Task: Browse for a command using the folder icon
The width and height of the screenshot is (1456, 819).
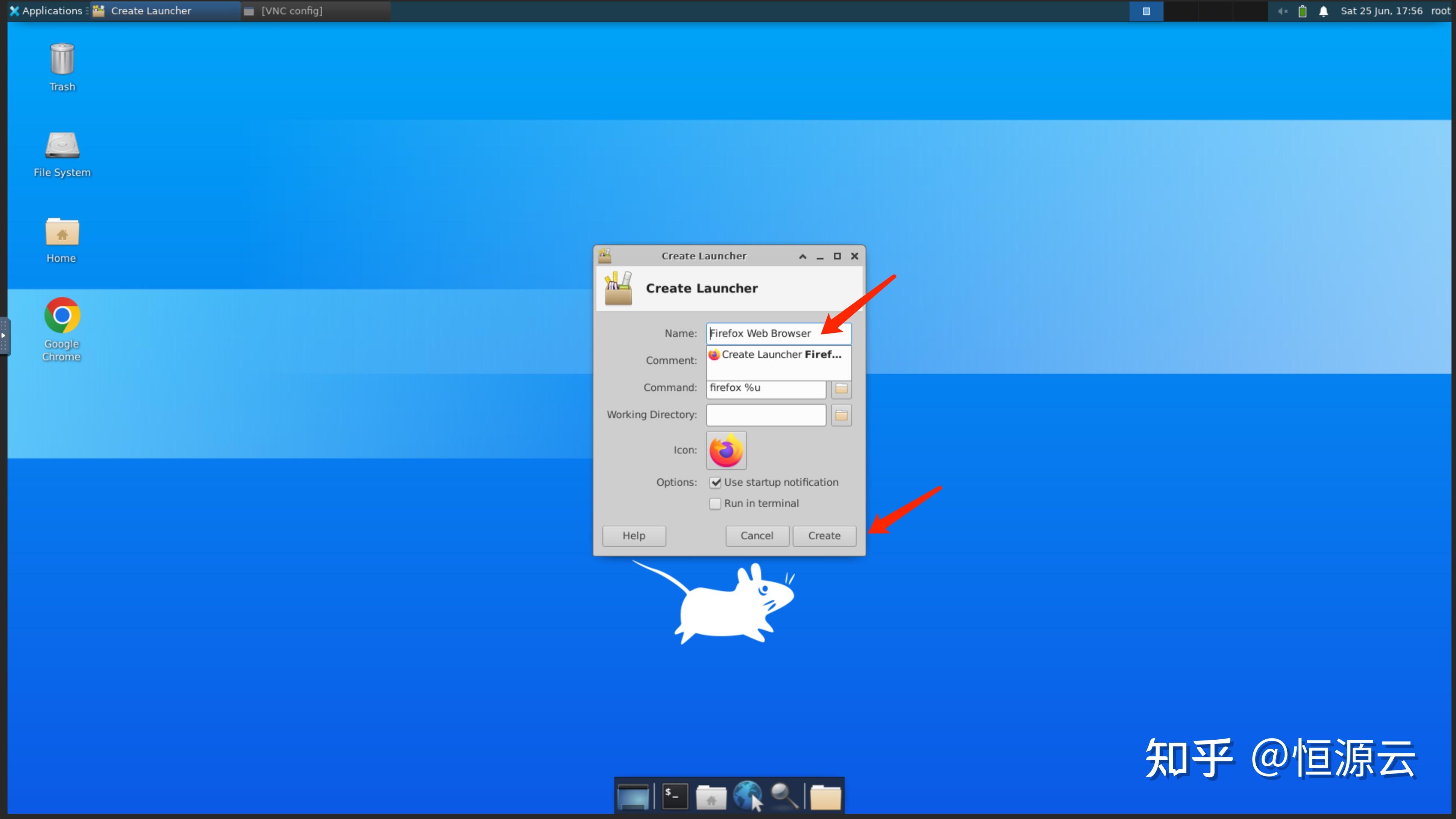Action: click(841, 389)
